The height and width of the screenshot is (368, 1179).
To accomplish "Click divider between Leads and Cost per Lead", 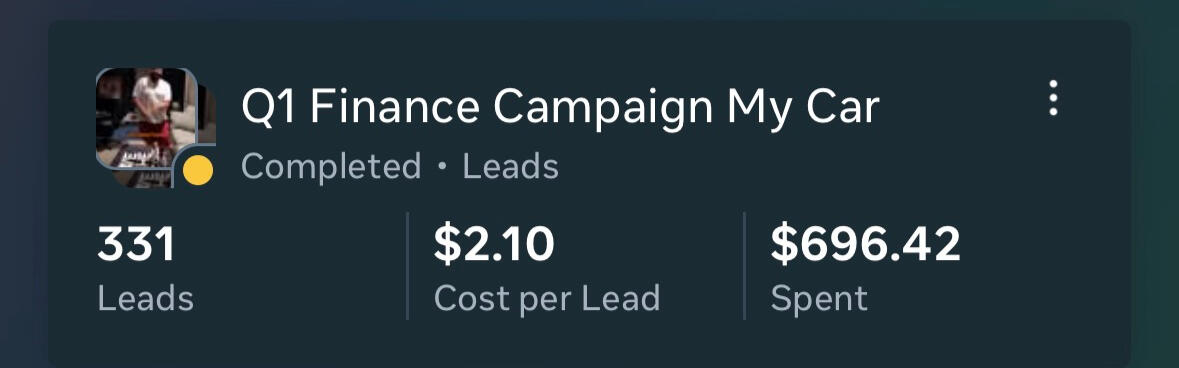I will pyautogui.click(x=408, y=266).
